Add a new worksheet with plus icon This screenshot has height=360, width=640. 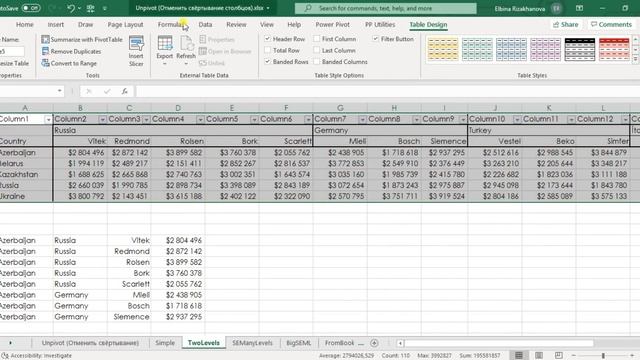(x=374, y=343)
